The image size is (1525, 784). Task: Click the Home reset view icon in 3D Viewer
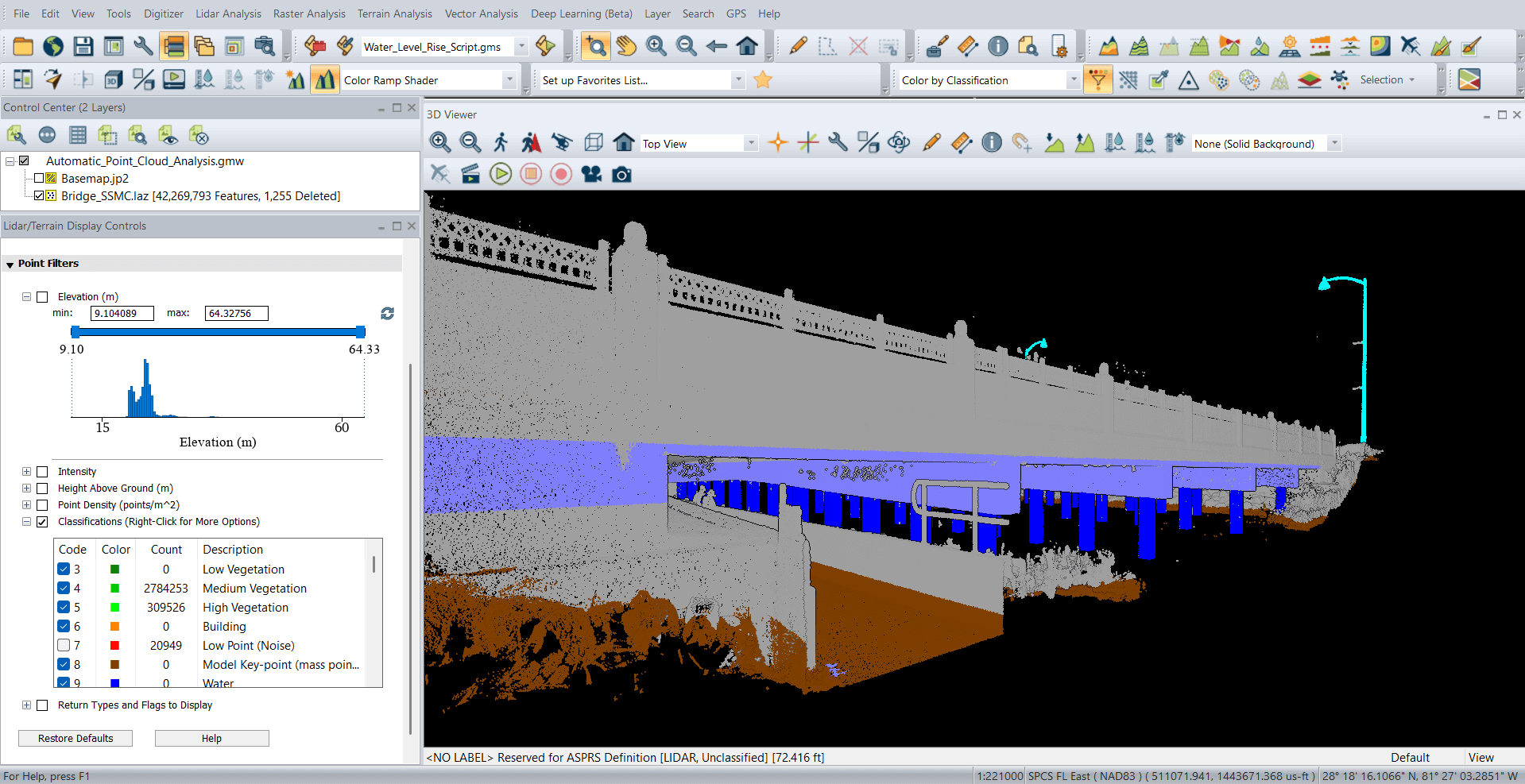point(624,143)
